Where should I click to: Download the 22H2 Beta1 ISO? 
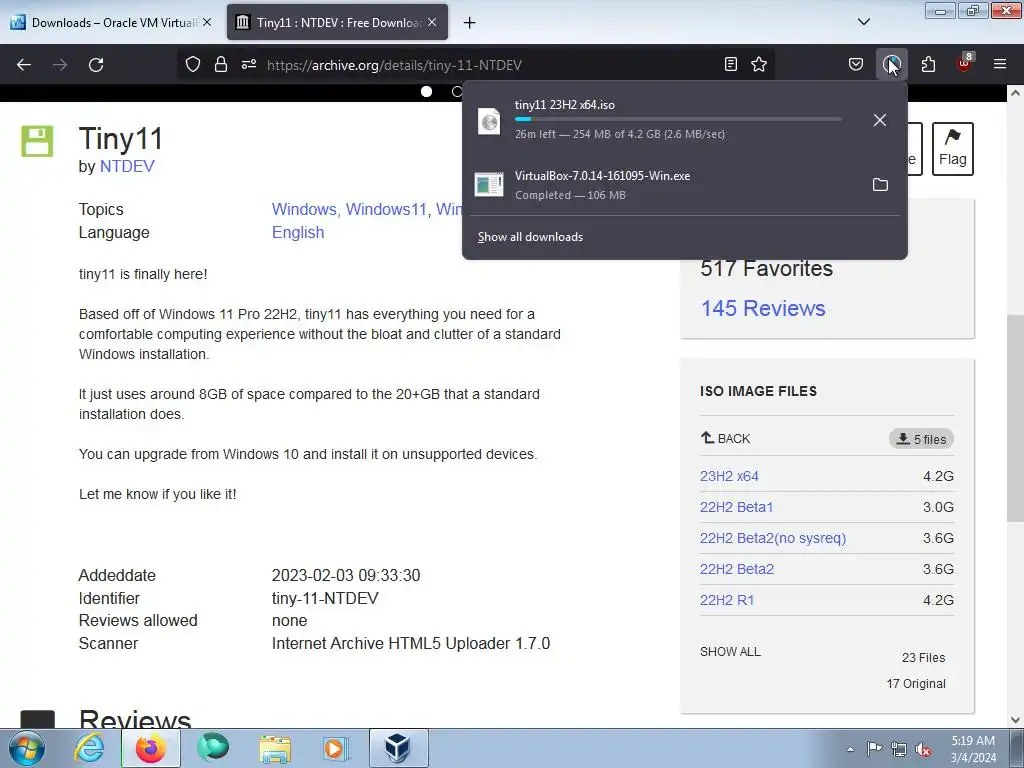pyautogui.click(x=737, y=507)
